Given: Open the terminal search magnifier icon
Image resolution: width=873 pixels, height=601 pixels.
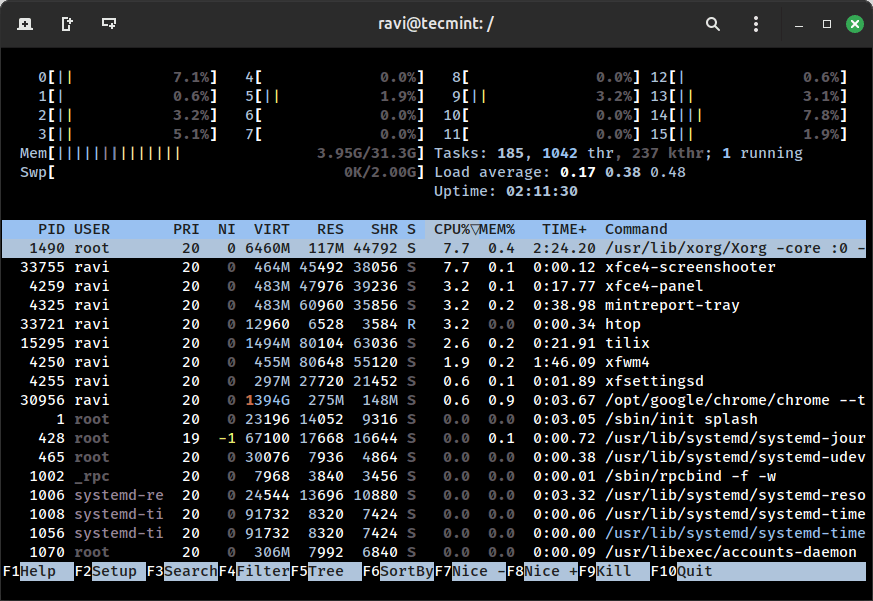Looking at the screenshot, I should 713,23.
